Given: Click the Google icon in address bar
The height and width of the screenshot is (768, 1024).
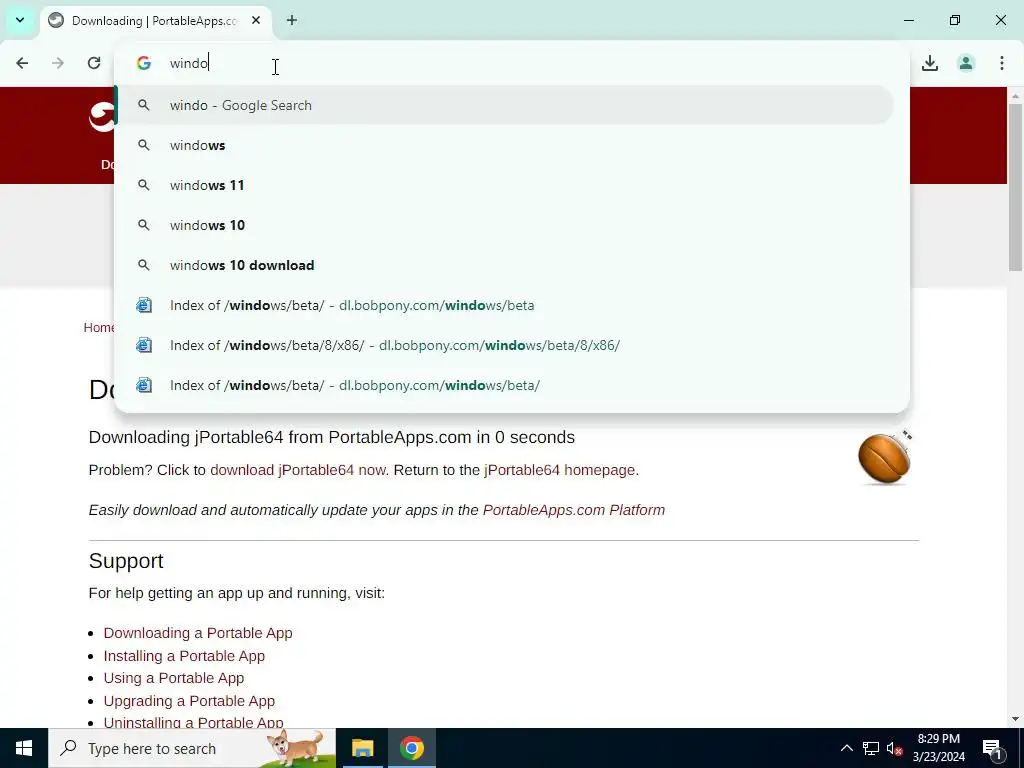Looking at the screenshot, I should (x=144, y=63).
